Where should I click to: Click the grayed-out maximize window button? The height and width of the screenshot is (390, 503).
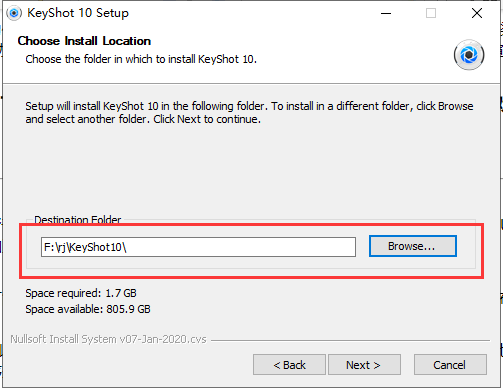(431, 13)
